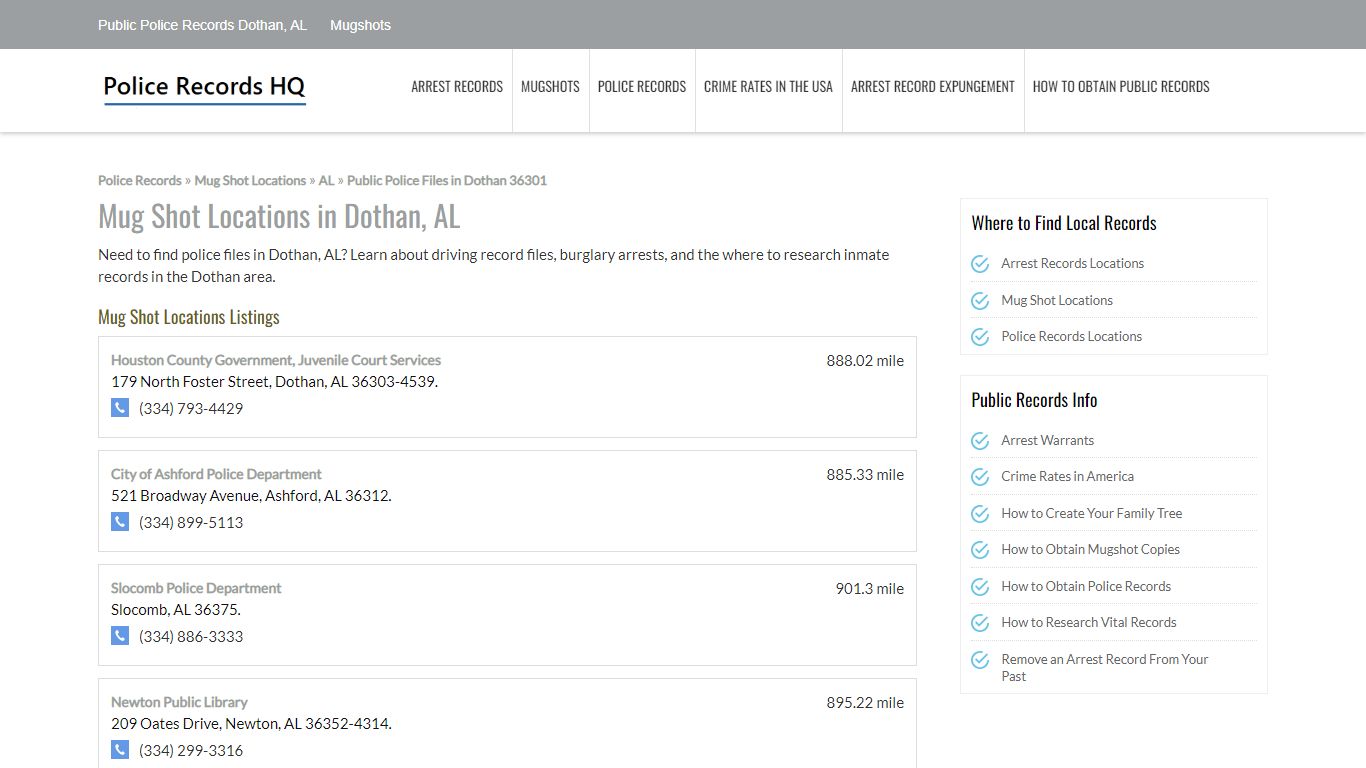1366x768 pixels.
Task: Open the Police Records HQ logo
Action: [x=204, y=88]
